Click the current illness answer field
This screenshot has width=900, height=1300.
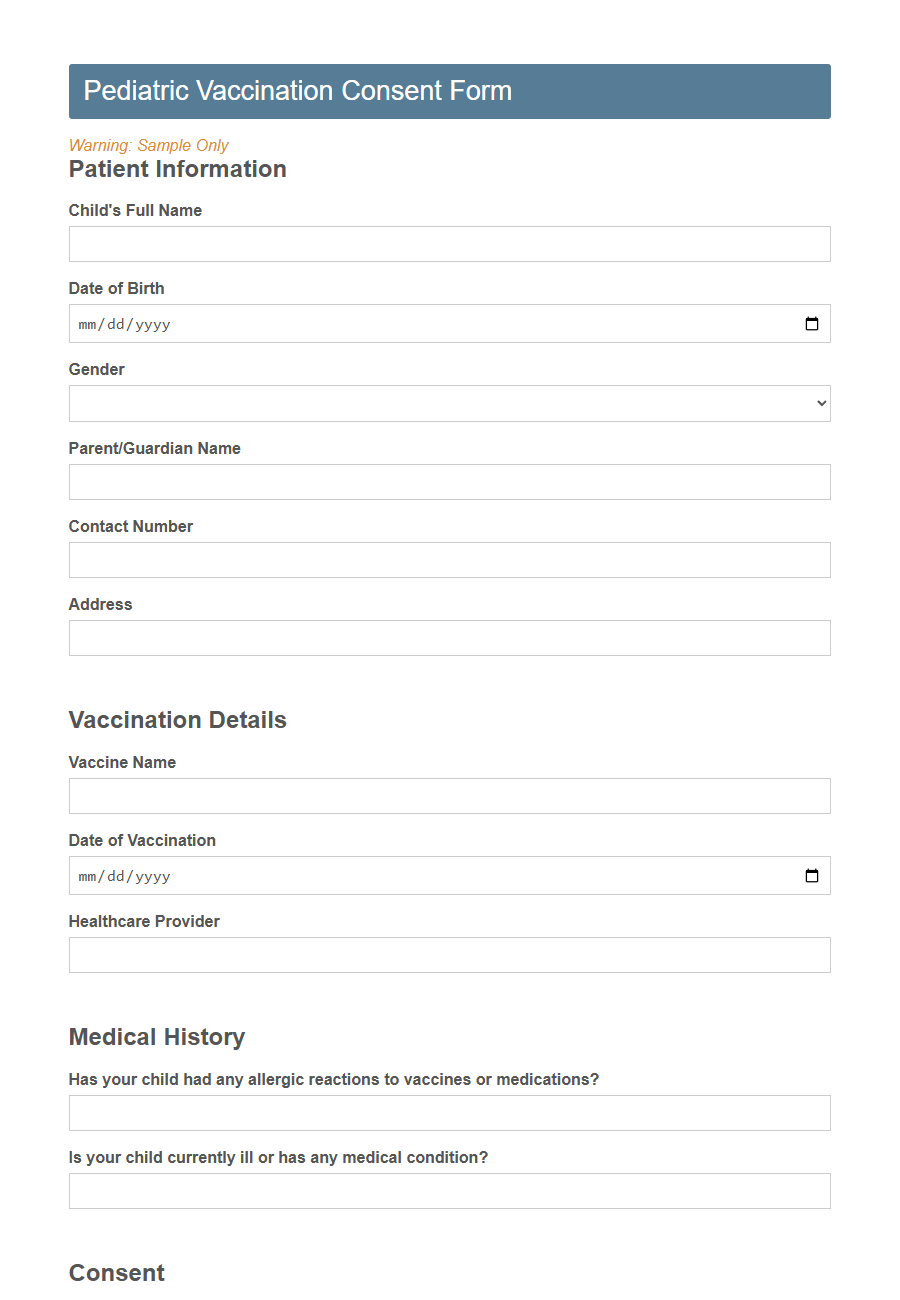449,1190
